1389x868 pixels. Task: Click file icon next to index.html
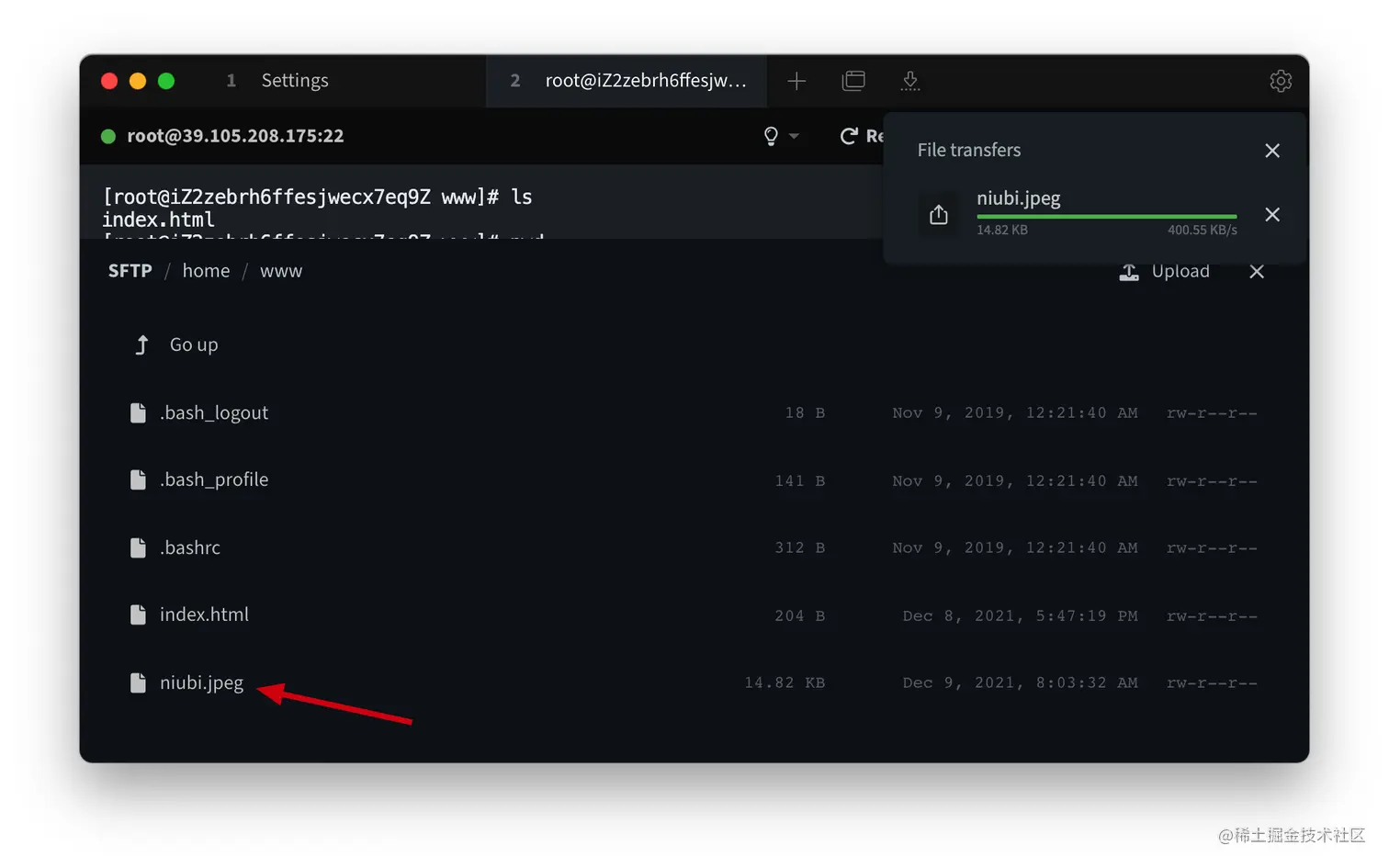(x=138, y=615)
